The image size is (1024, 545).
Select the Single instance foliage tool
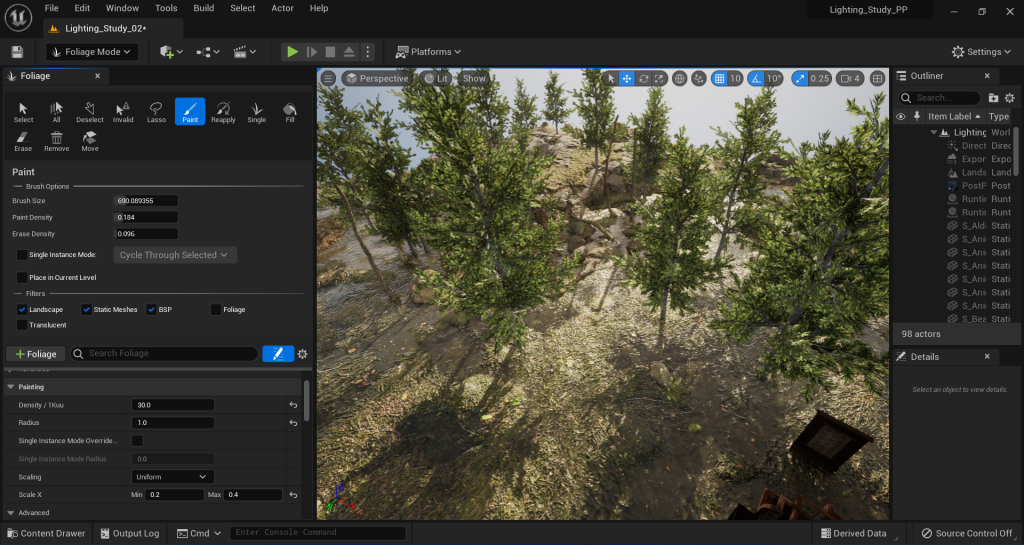pos(256,112)
